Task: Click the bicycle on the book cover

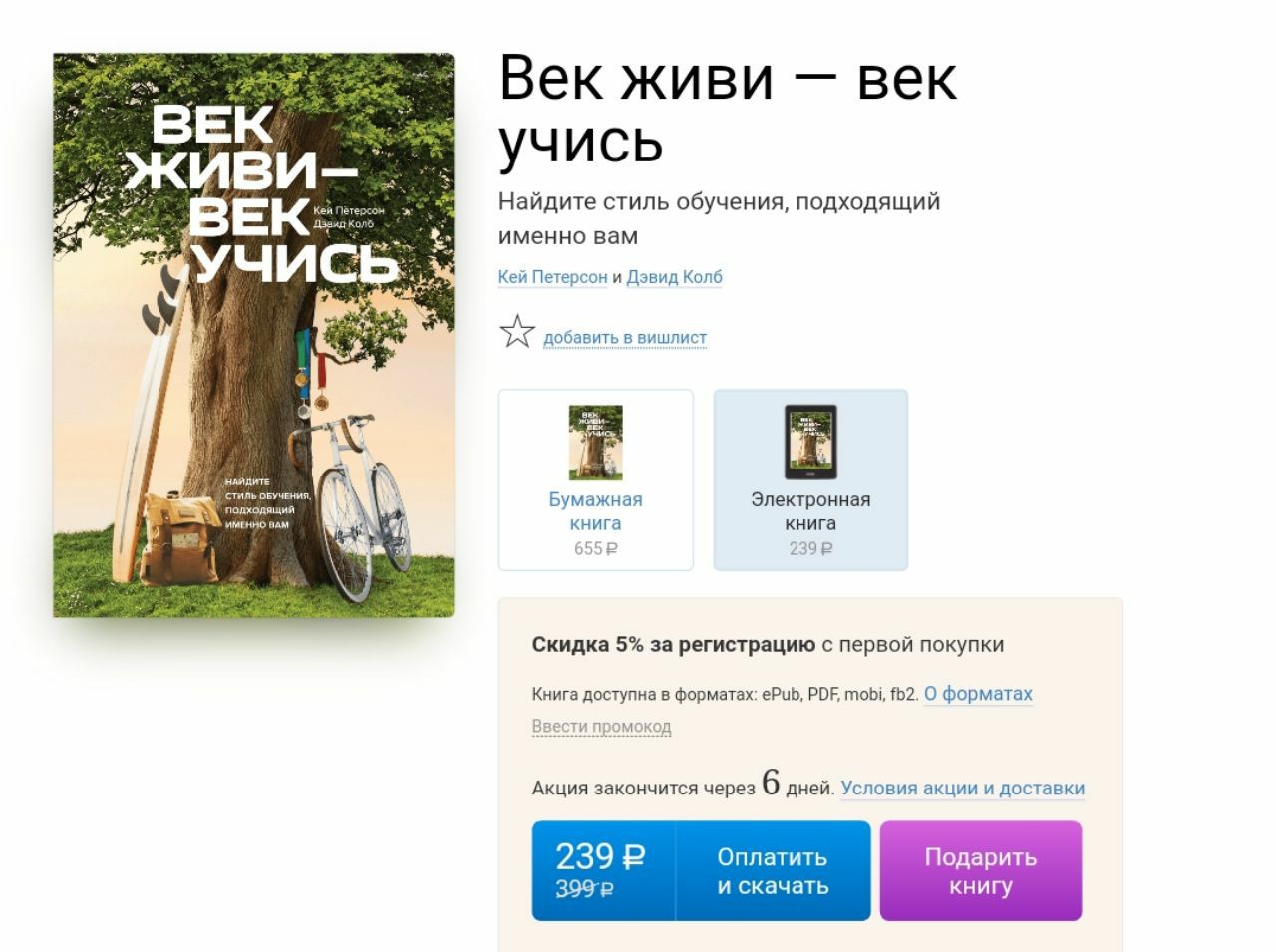Action: click(351, 504)
